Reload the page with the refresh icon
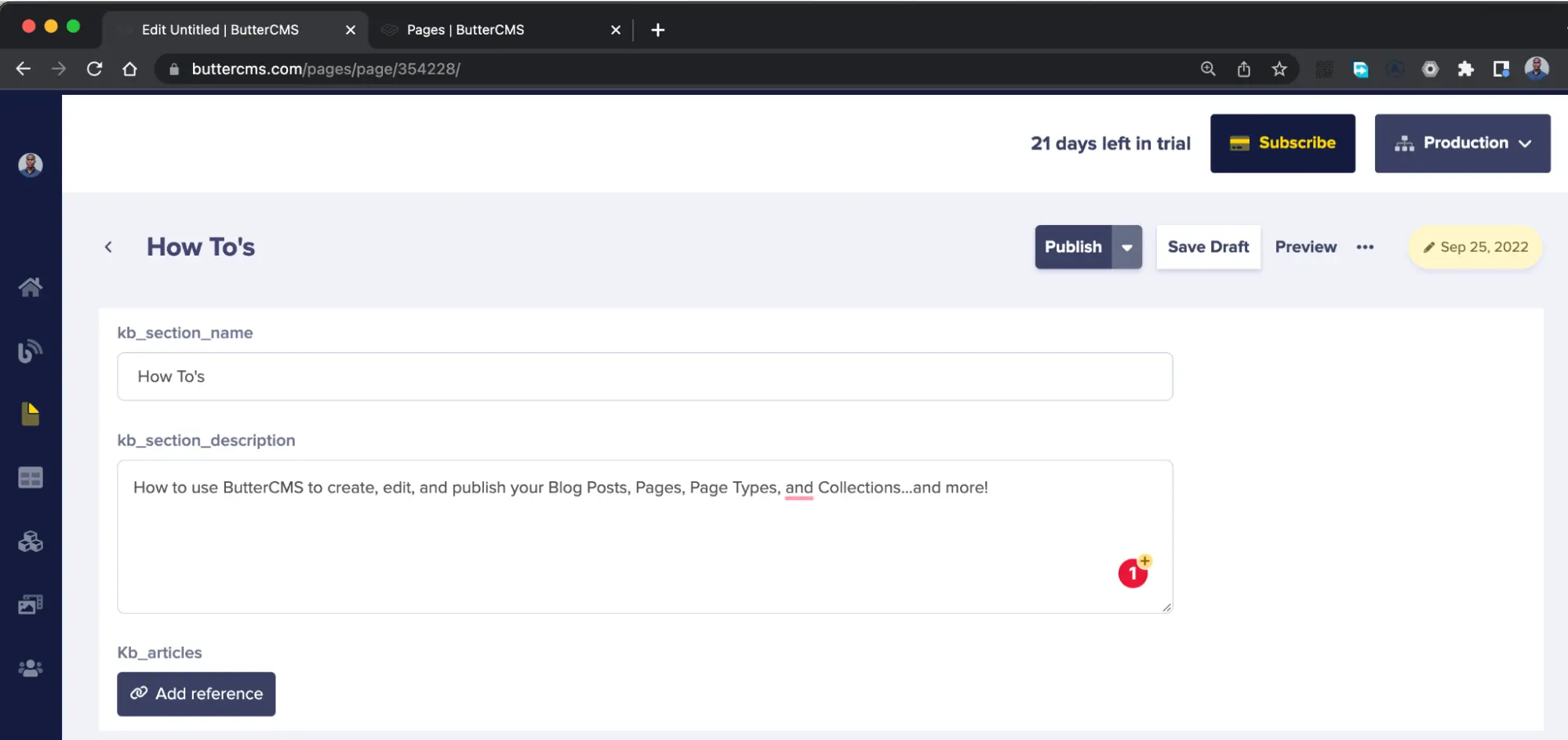Viewport: 1568px width, 740px height. tap(94, 69)
